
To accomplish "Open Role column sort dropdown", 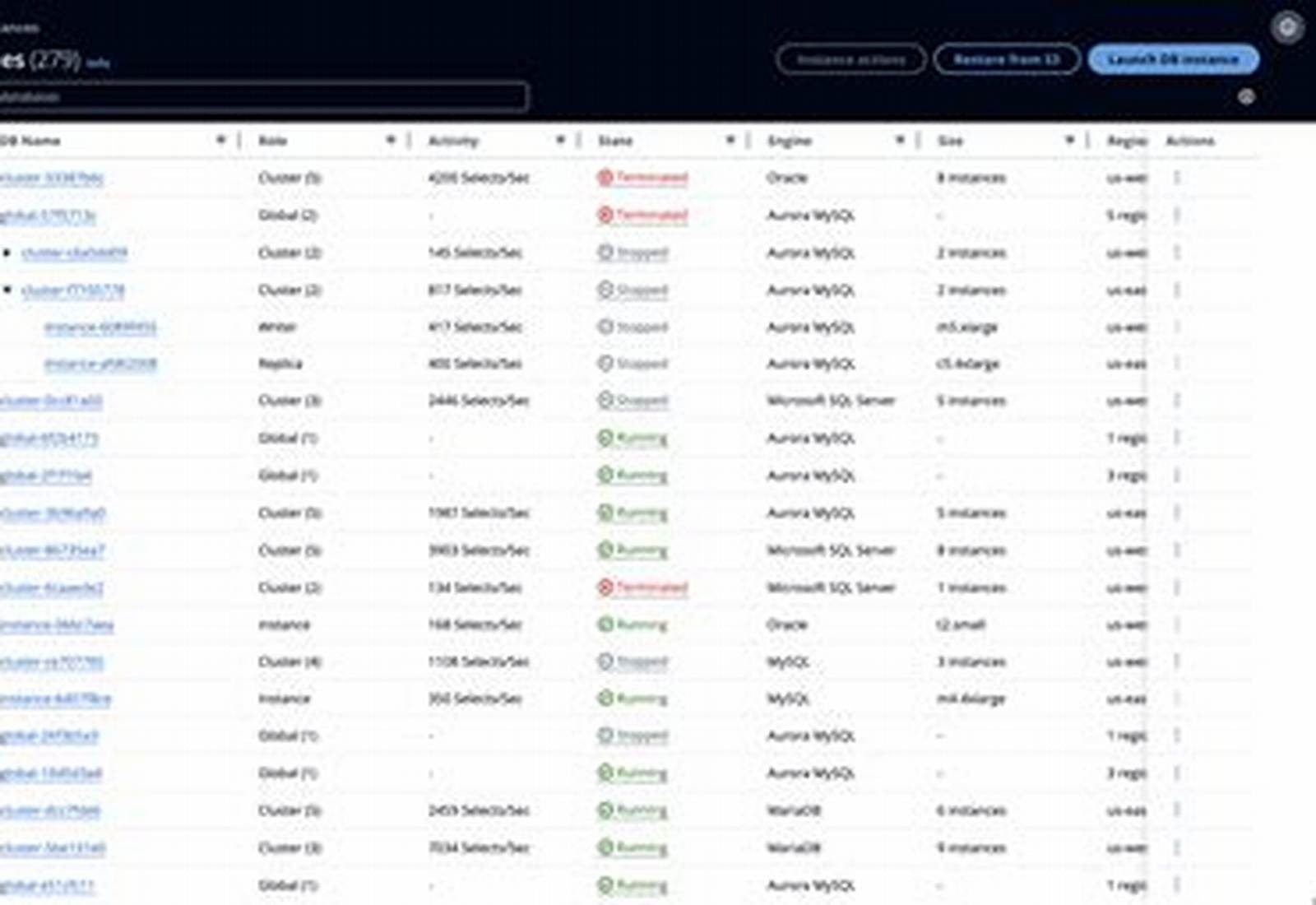I will [x=391, y=140].
